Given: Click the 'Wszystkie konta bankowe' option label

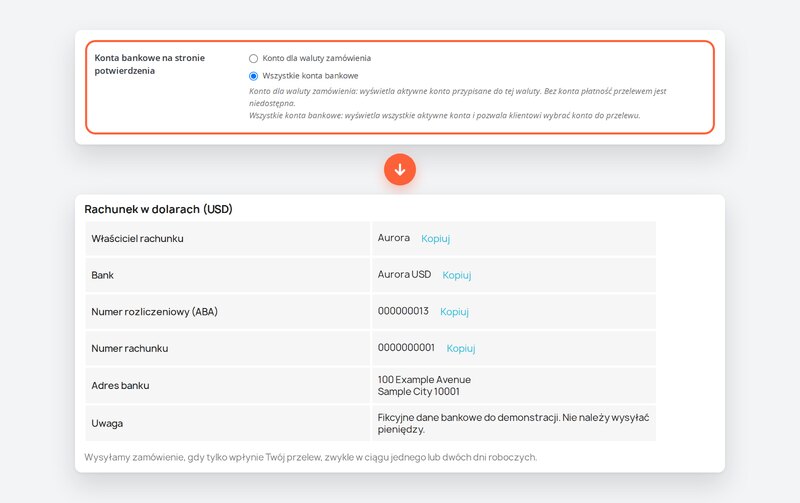Looking at the screenshot, I should point(310,76).
